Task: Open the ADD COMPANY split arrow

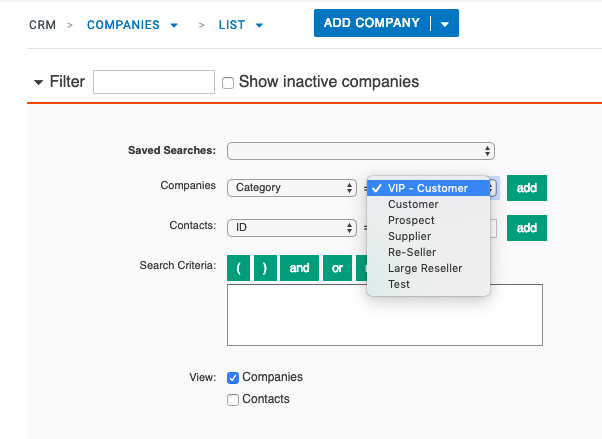Action: click(x=445, y=24)
